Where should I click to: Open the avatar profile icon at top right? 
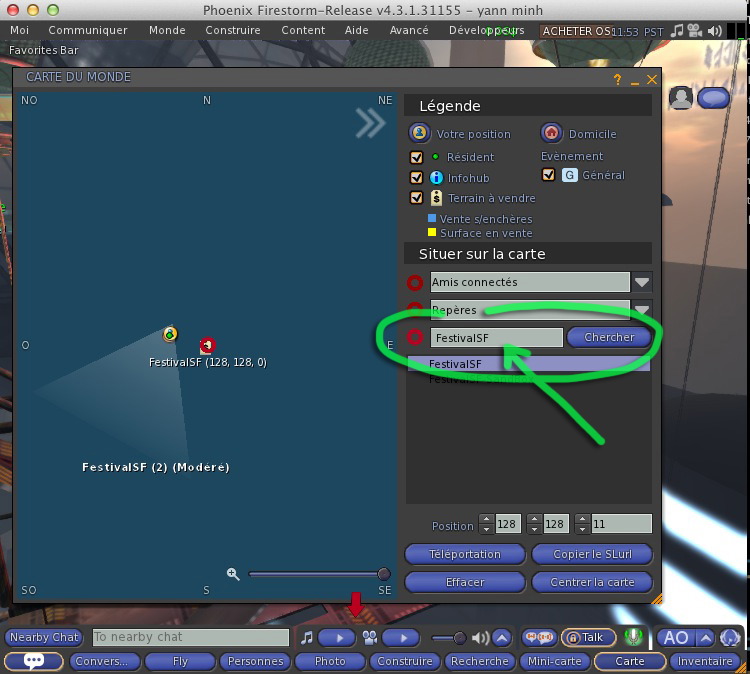(681, 97)
